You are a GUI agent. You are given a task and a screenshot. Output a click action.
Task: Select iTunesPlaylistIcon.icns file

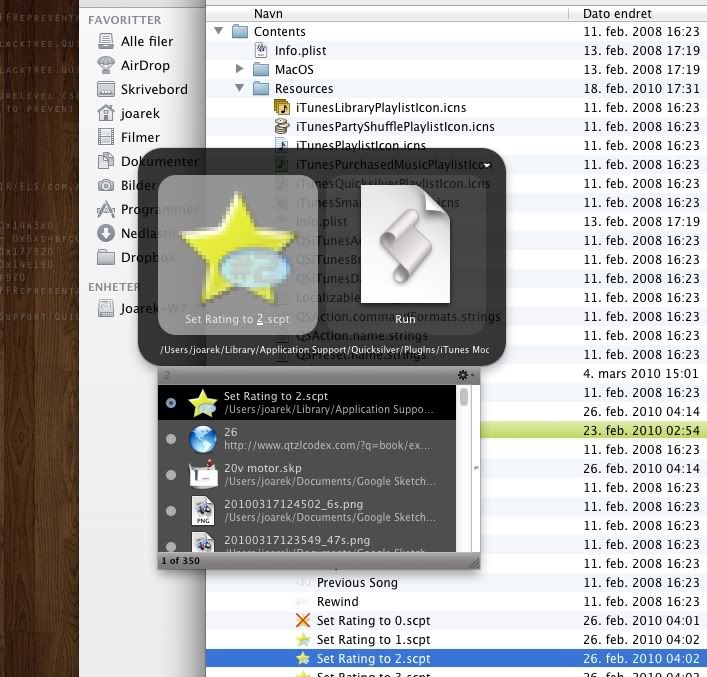tap(361, 145)
